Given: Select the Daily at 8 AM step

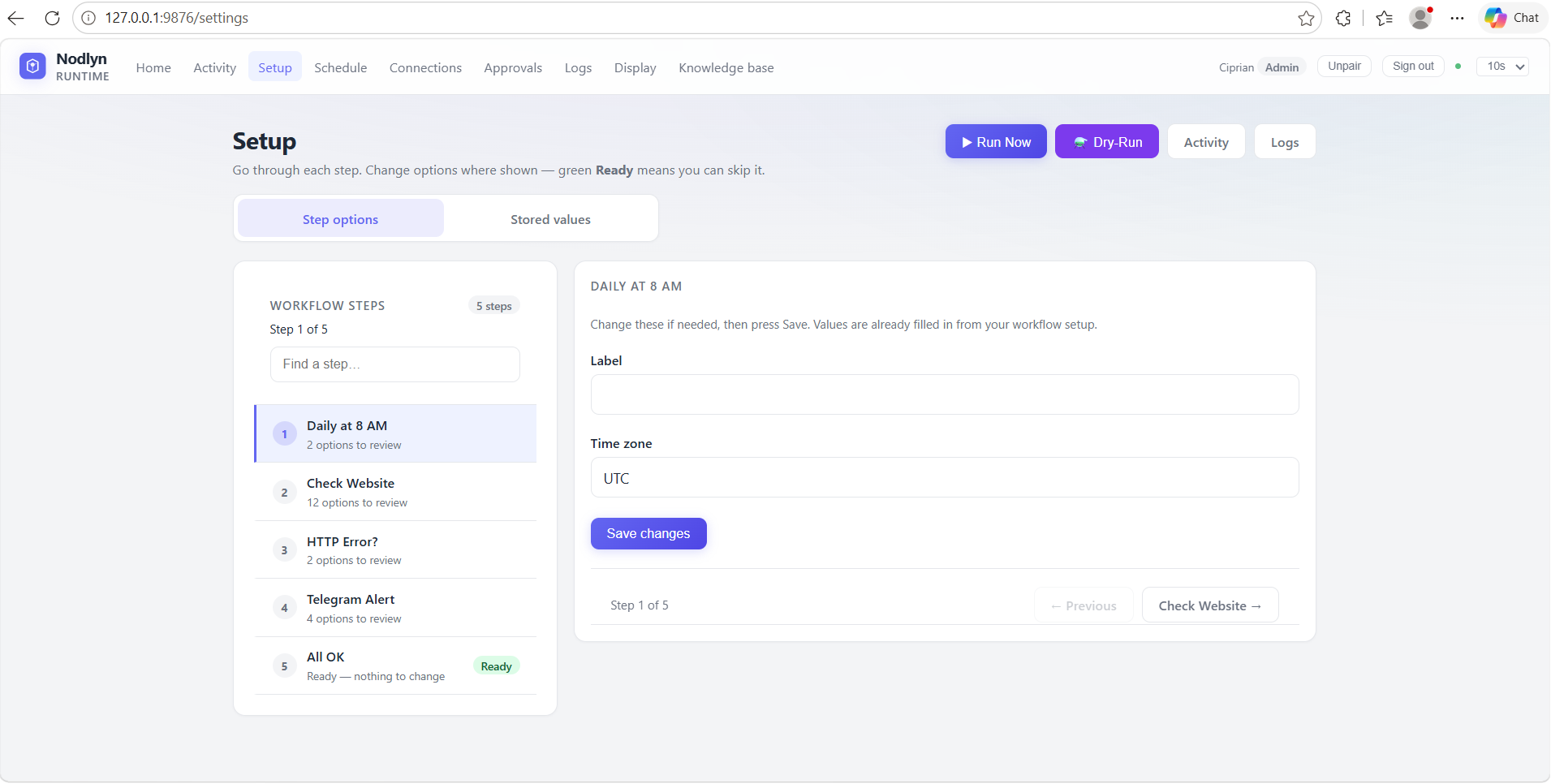Looking at the screenshot, I should pos(395,433).
